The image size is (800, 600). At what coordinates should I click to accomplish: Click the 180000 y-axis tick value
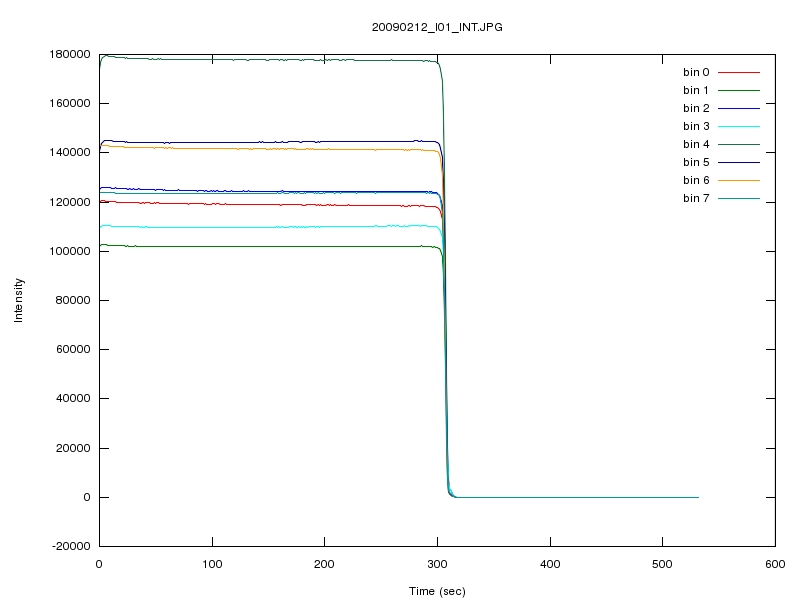click(x=70, y=54)
